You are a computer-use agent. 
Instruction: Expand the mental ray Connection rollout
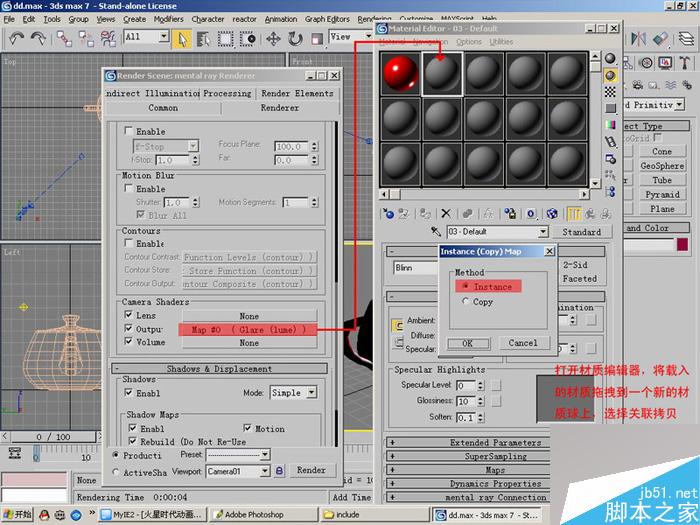click(467, 497)
